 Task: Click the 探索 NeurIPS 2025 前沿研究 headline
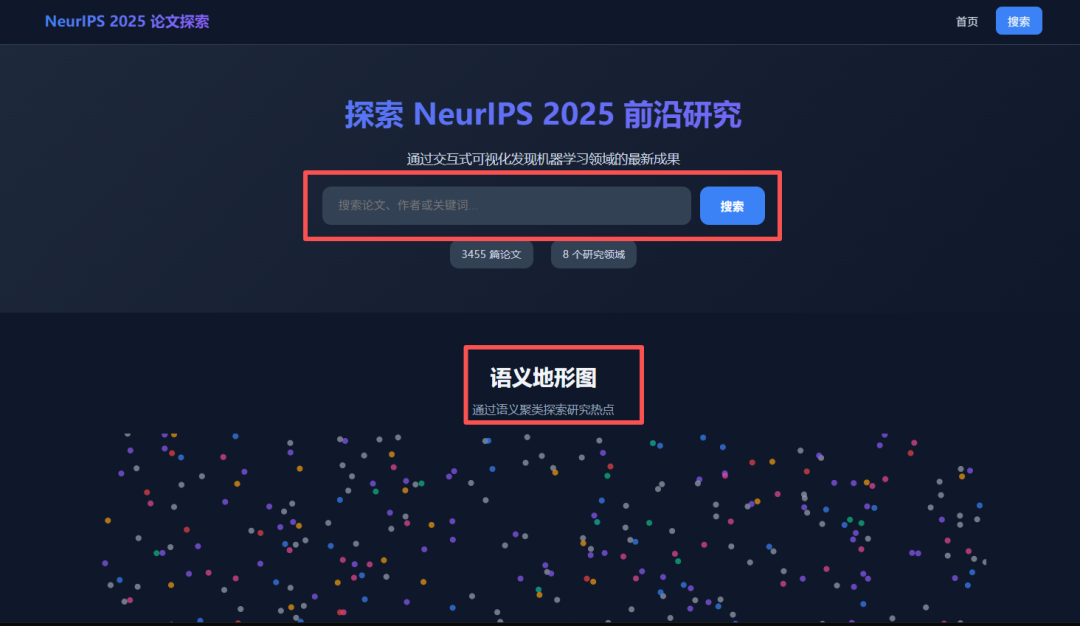[x=543, y=114]
